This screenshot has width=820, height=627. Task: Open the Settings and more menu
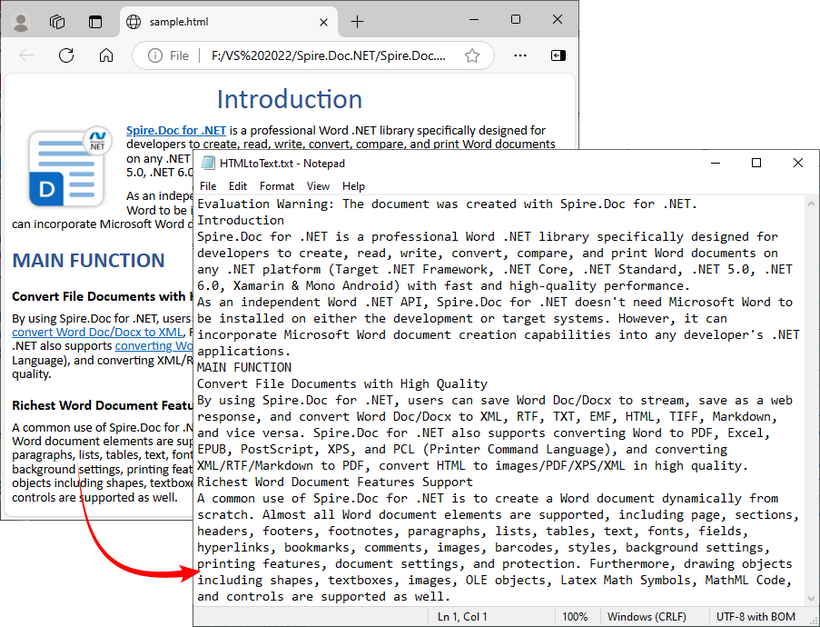[x=519, y=55]
